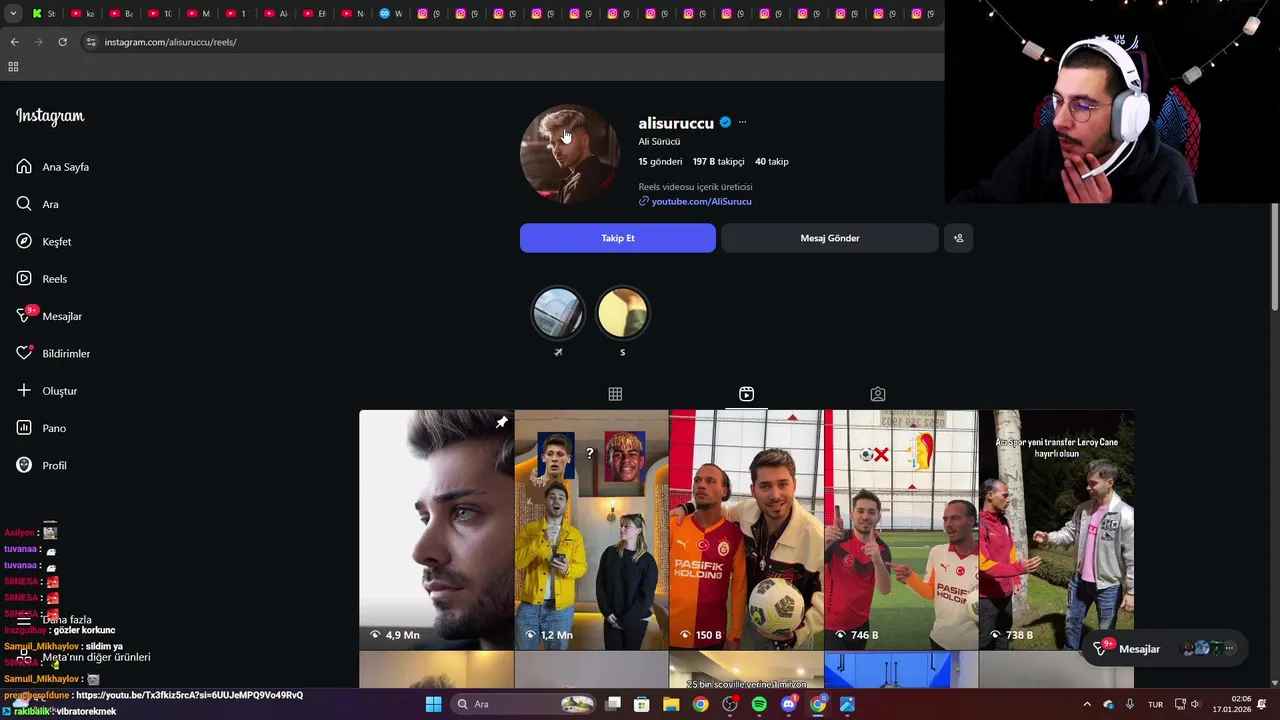Click the youtu.be link in chat

[x=189, y=695]
